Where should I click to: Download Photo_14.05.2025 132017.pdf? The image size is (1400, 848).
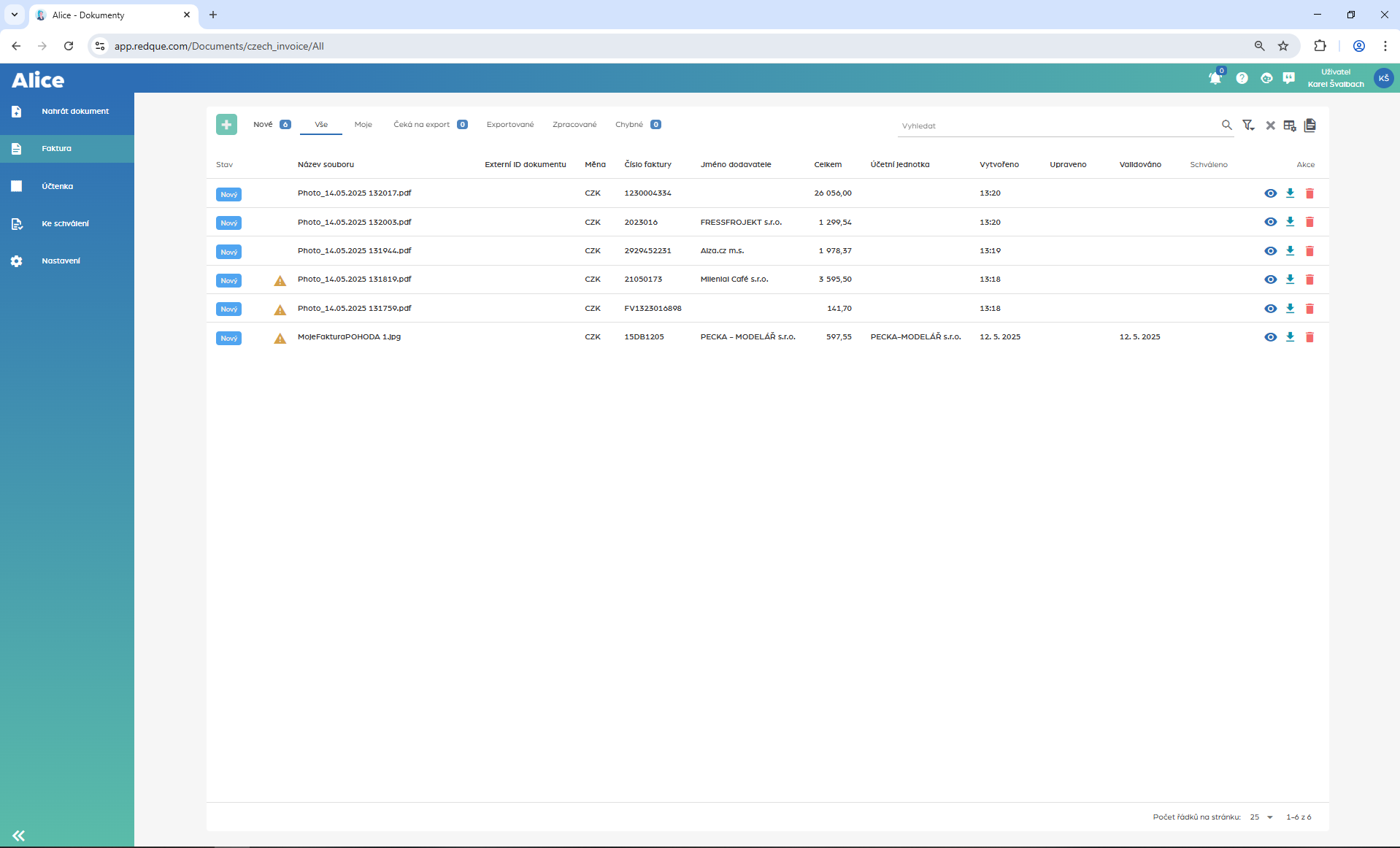coord(1291,193)
